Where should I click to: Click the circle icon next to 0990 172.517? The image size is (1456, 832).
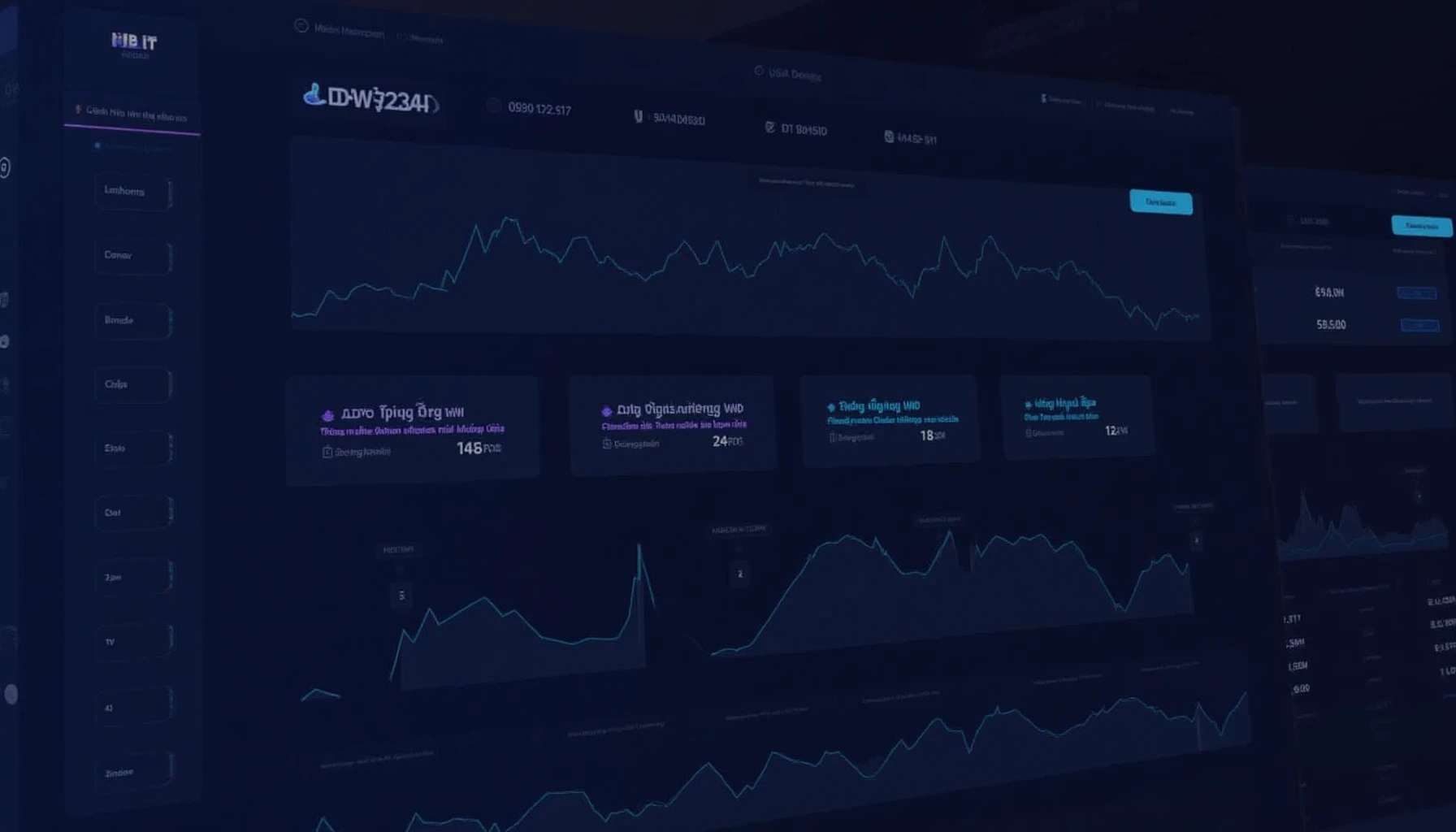(x=493, y=106)
